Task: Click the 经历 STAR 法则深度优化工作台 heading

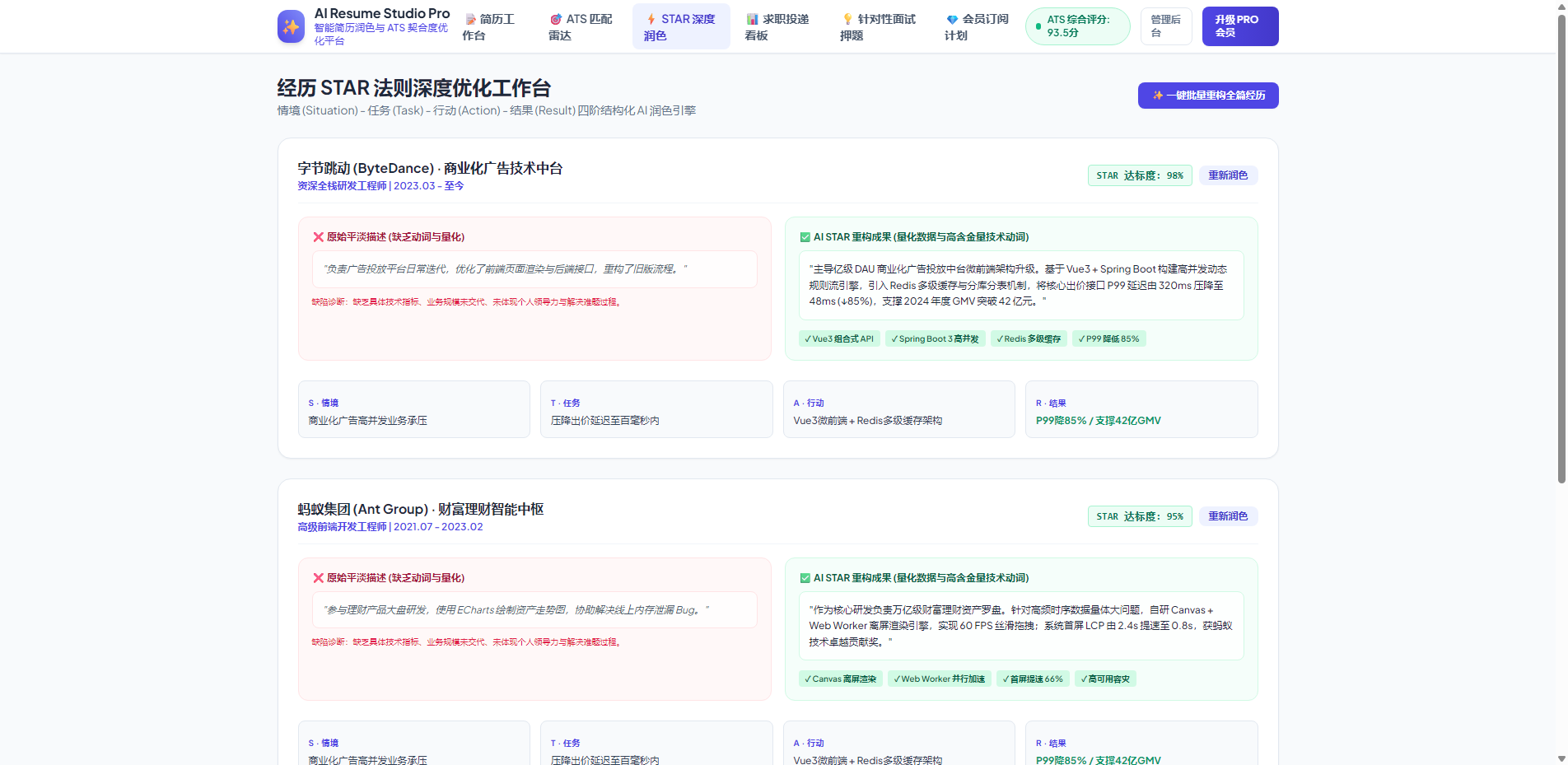Action: 414,88
